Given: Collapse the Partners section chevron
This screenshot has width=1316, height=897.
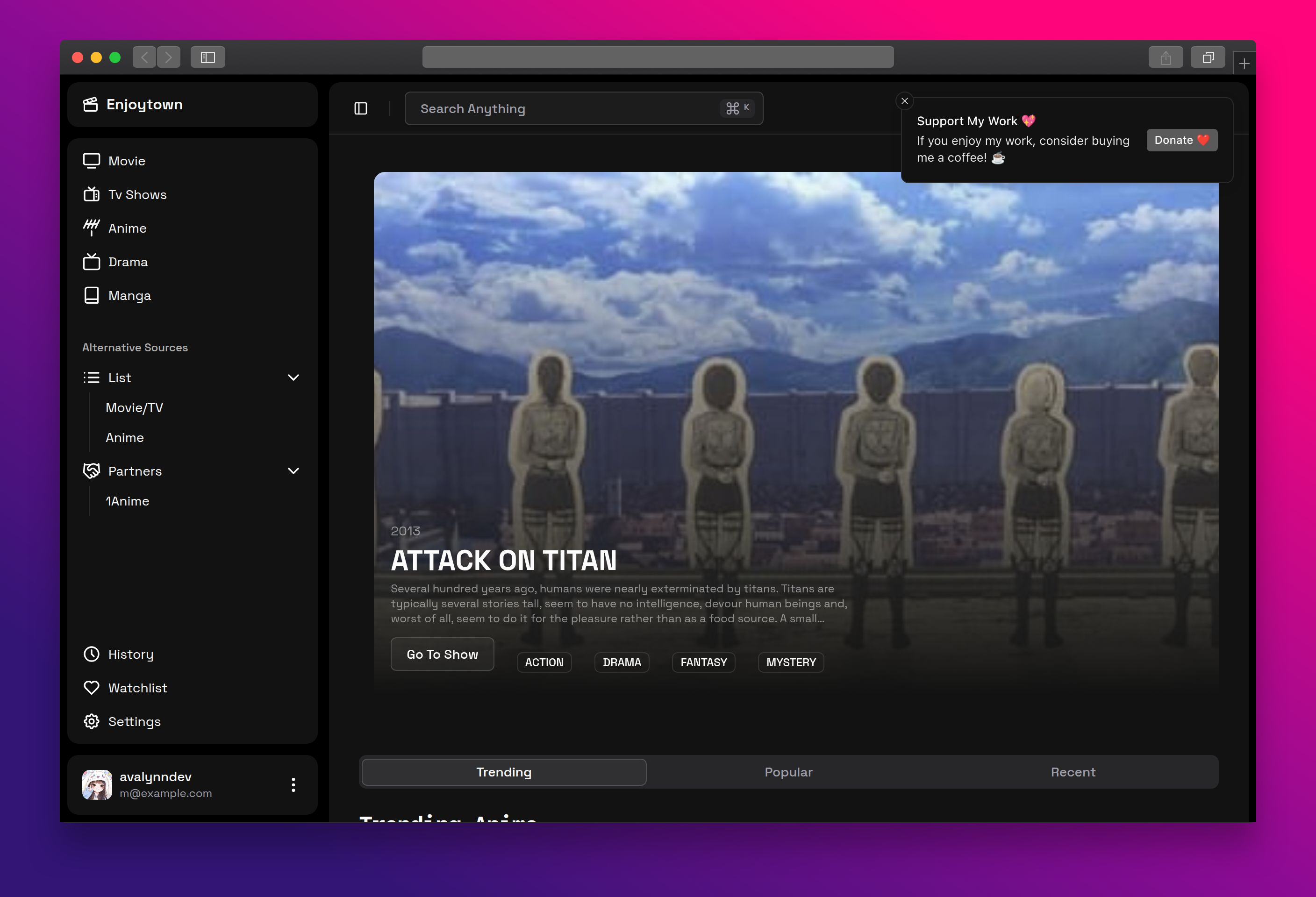Looking at the screenshot, I should pyautogui.click(x=293, y=471).
